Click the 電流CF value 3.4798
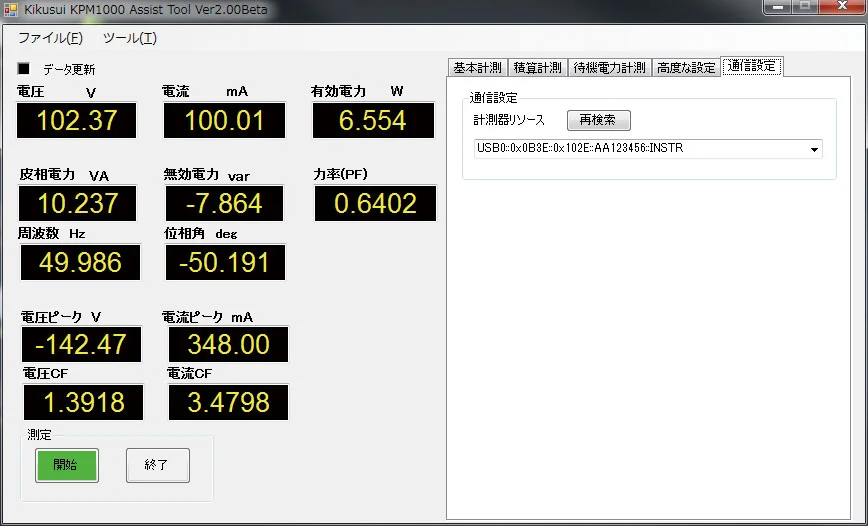Viewport: 868px width, 526px height. [x=228, y=402]
